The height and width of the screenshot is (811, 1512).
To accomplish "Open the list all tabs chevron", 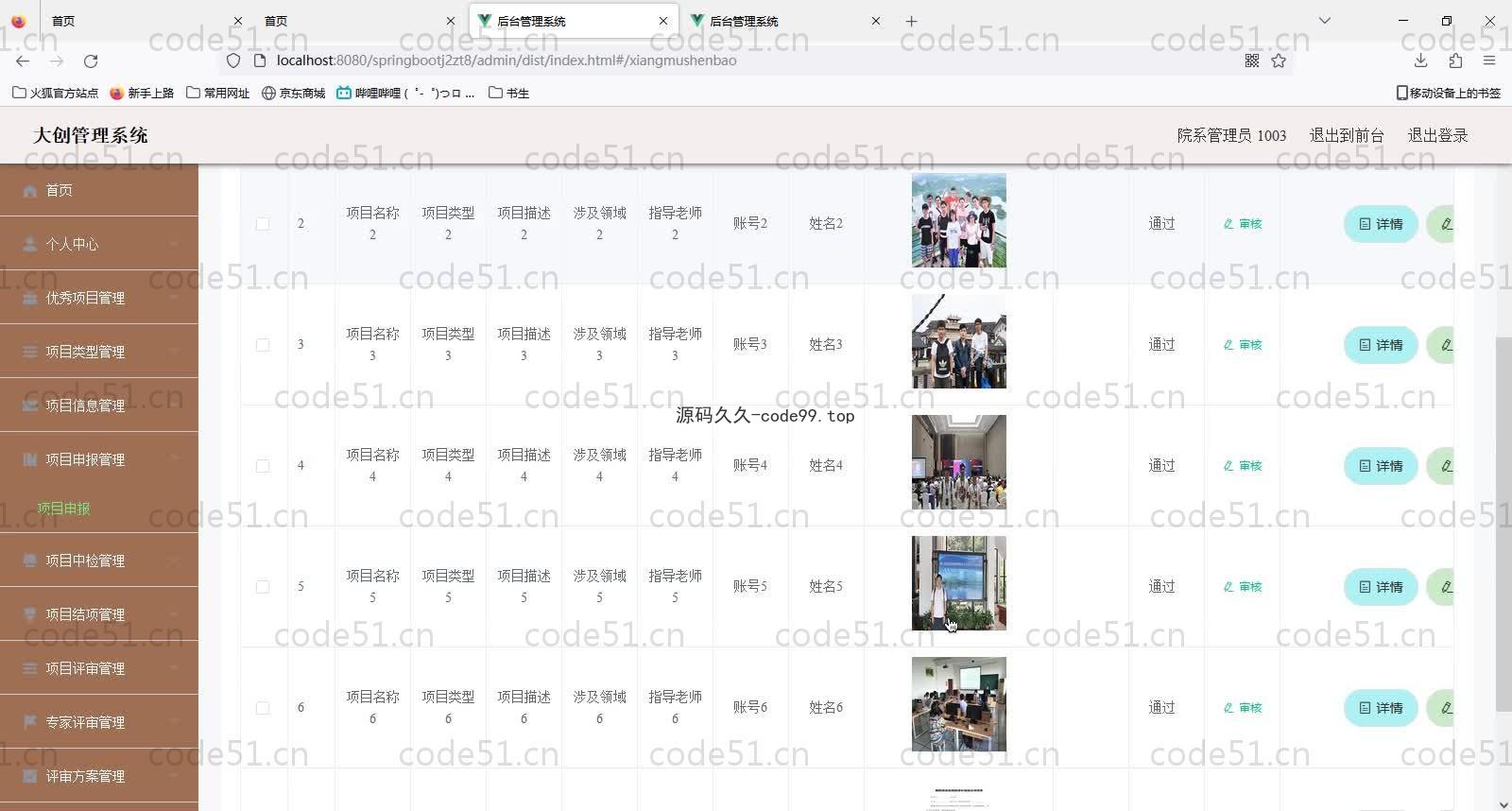I will tap(1325, 21).
